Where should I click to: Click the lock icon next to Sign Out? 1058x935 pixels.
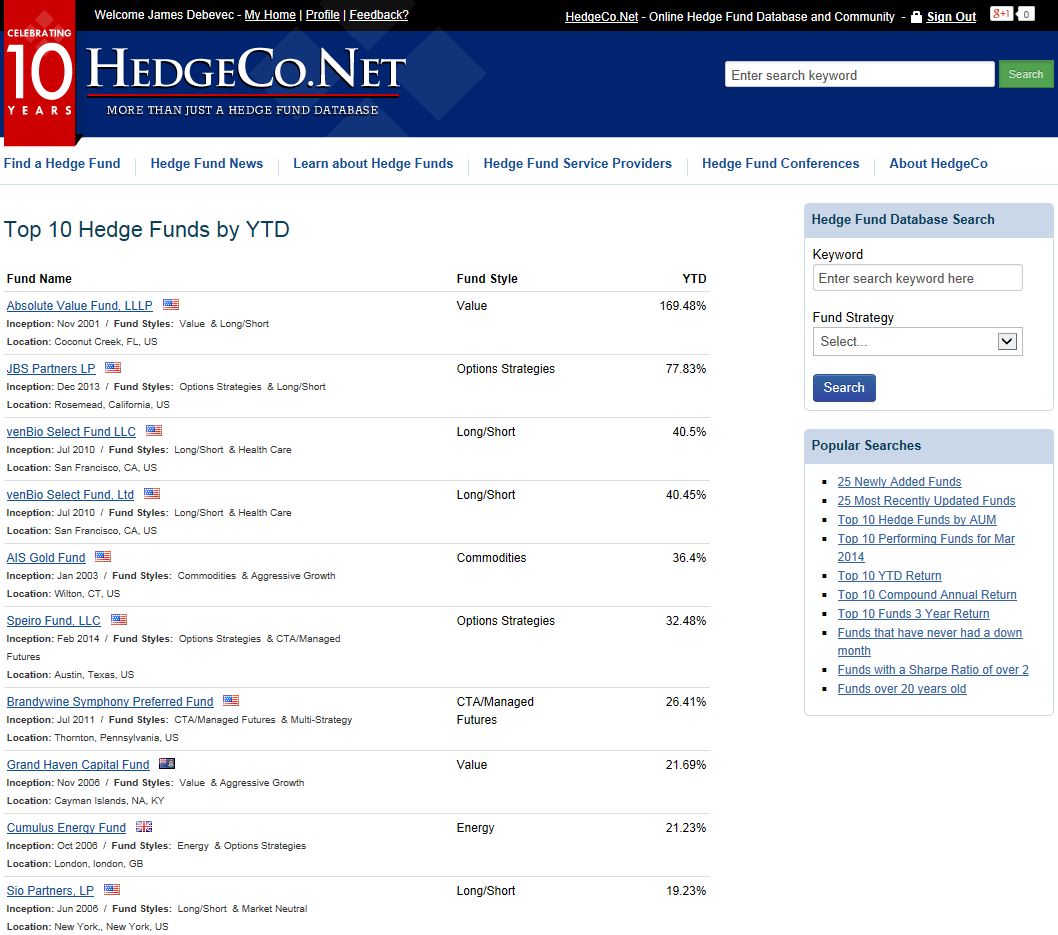click(916, 18)
